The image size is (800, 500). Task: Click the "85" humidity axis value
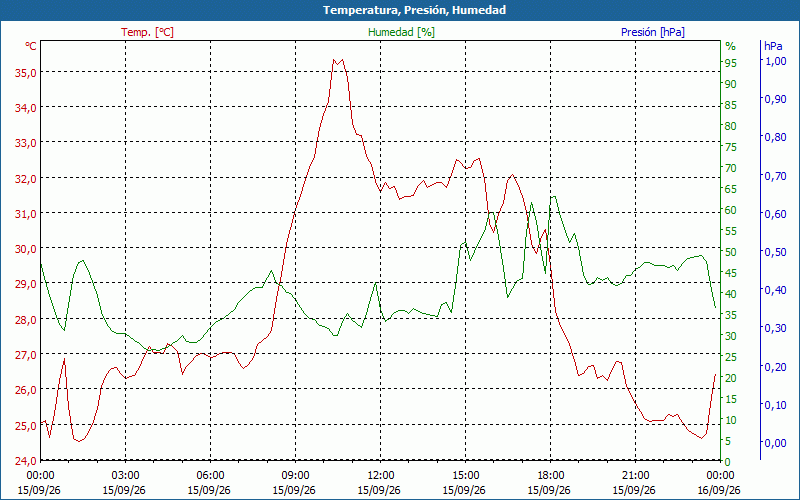[x=731, y=105]
